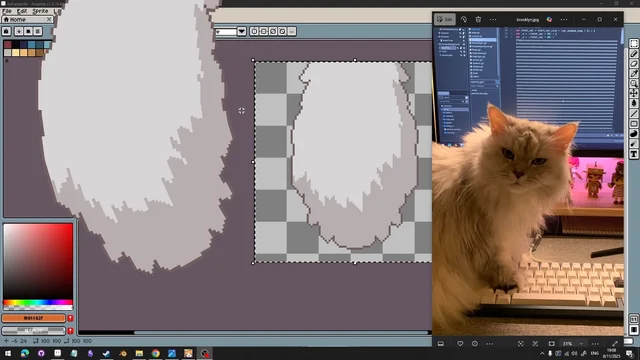Open the Sprite menu
Image resolution: width=640 pixels, height=360 pixels.
pos(40,11)
